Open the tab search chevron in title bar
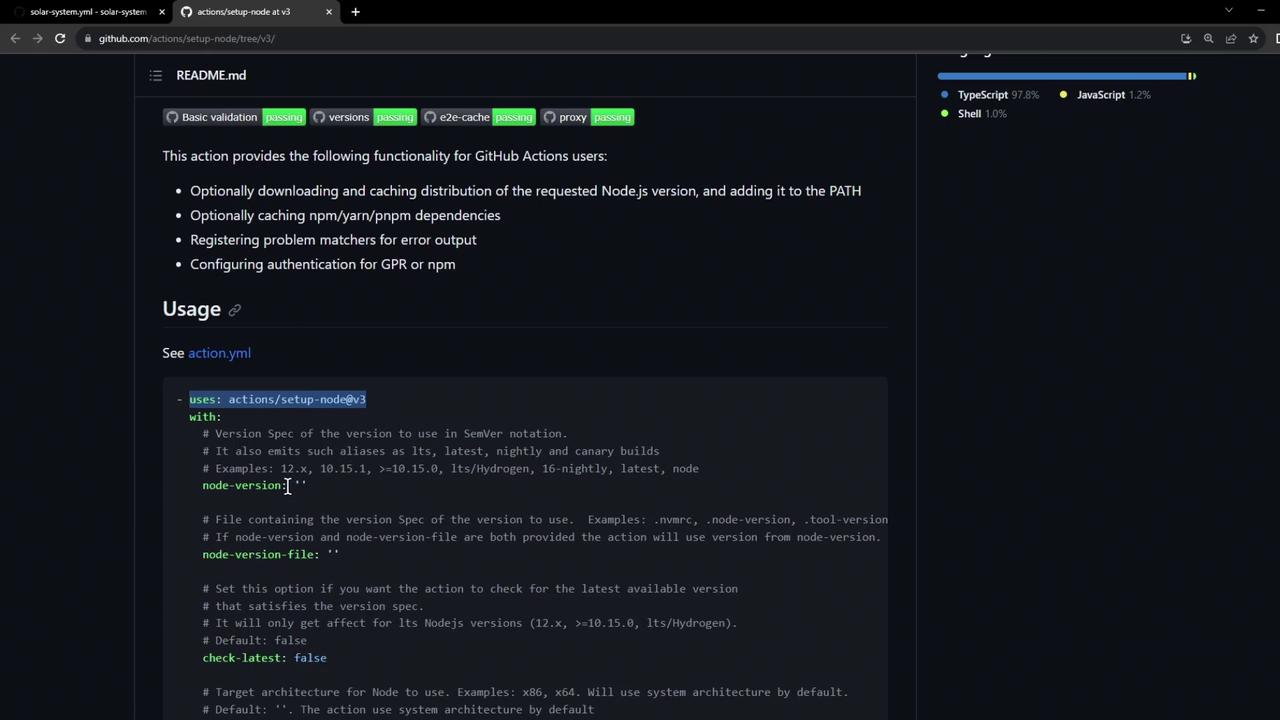The width and height of the screenshot is (1280, 720). 1229,11
